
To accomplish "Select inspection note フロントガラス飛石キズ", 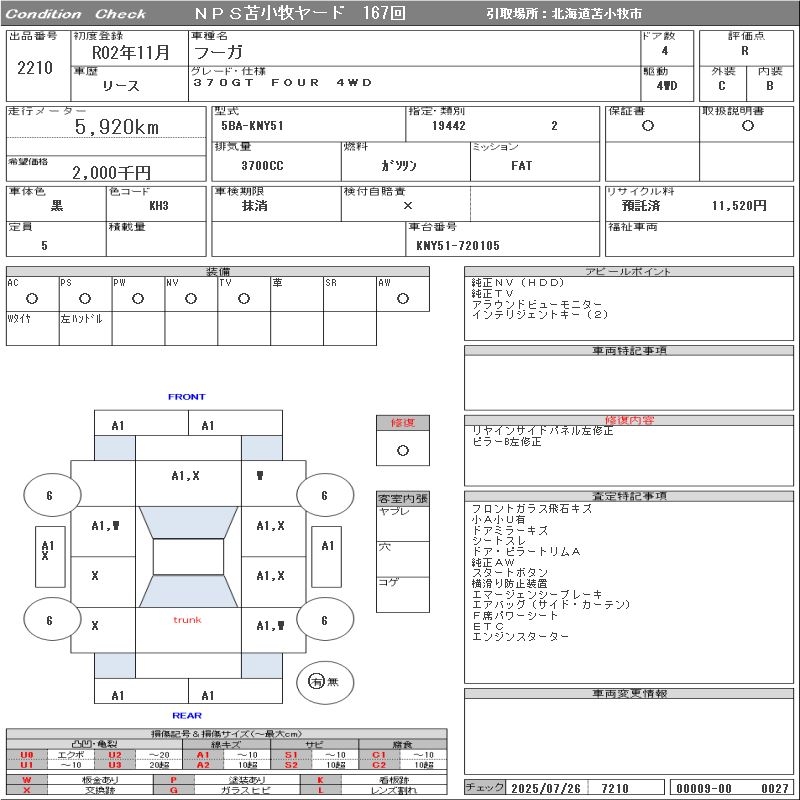I will tap(532, 509).
